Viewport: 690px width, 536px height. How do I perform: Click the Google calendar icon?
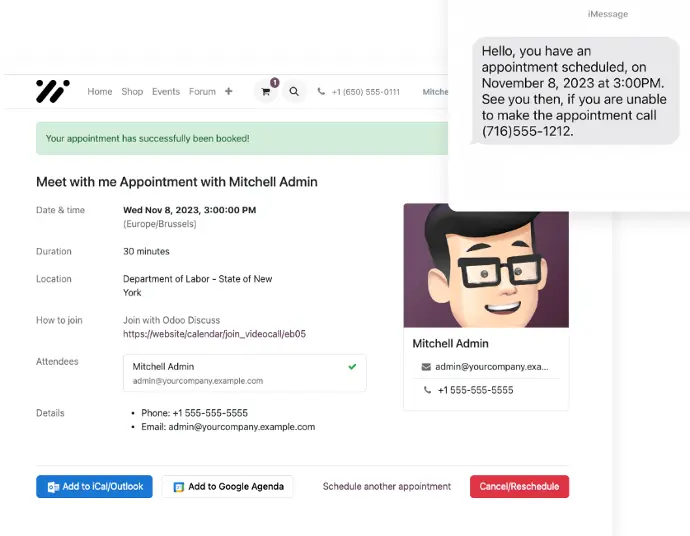(x=179, y=487)
